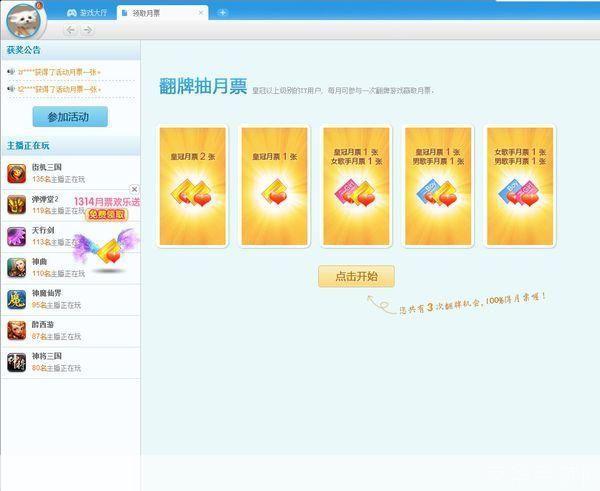Open a new tab with the plus button
This screenshot has height=491, width=600.
pos(222,13)
